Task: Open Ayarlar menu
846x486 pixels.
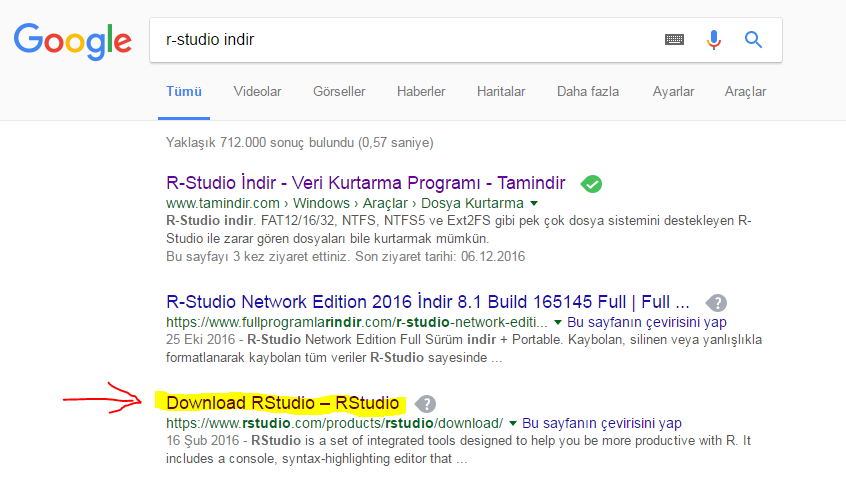Action: tap(673, 92)
